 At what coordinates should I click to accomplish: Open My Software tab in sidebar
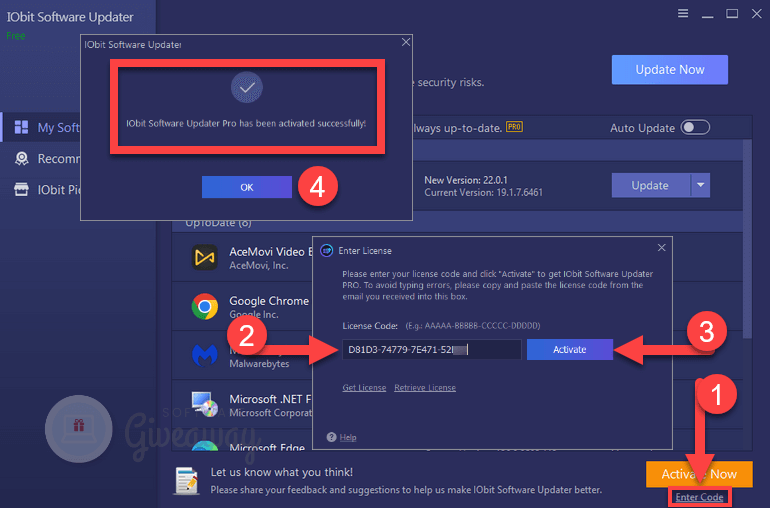pyautogui.click(x=42, y=127)
